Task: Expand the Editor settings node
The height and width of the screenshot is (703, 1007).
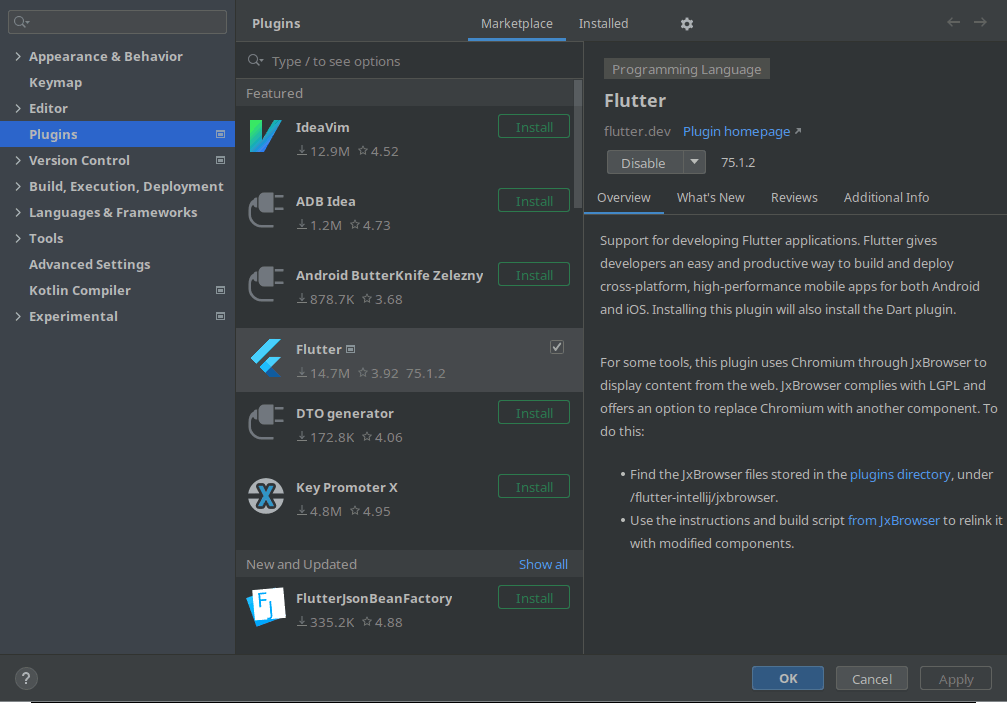Action: click(x=18, y=108)
